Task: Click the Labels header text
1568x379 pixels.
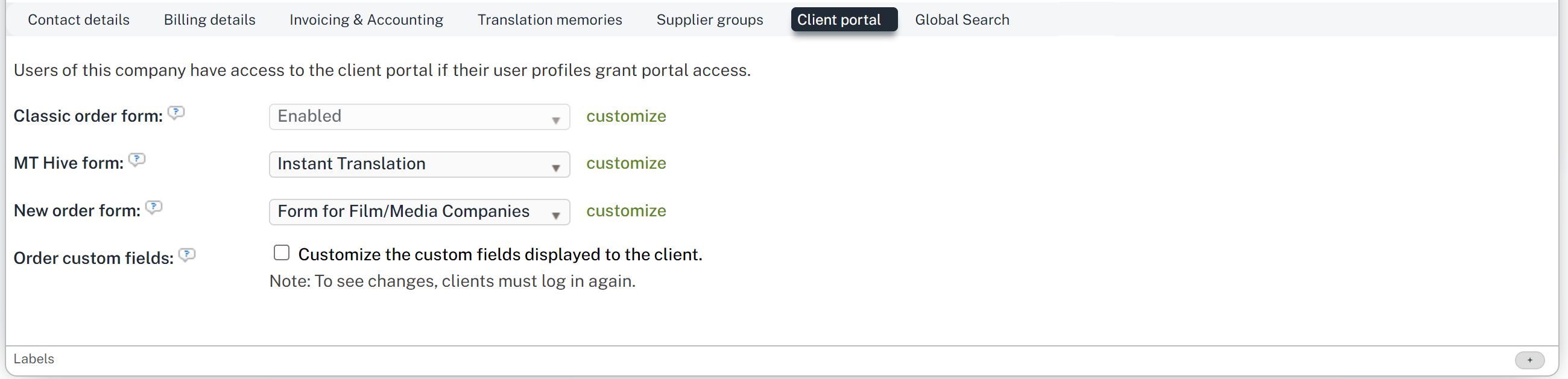Action: click(34, 359)
